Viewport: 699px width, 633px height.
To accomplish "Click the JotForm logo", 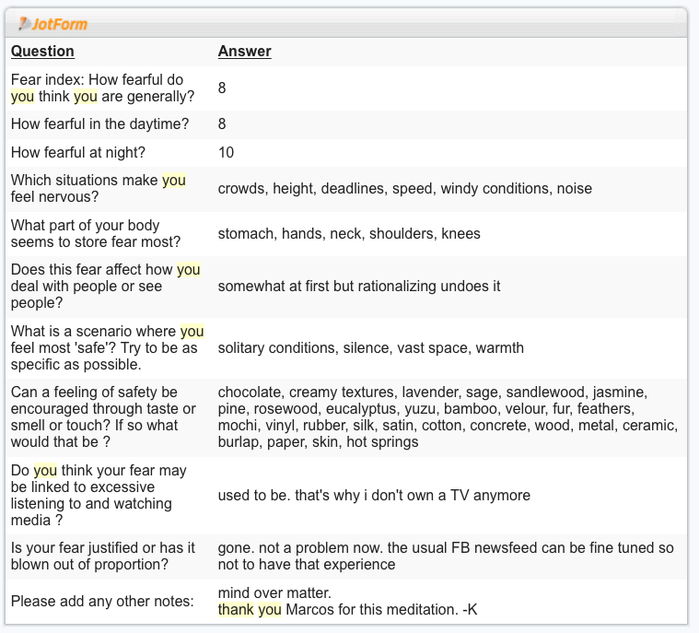I will click(53, 24).
